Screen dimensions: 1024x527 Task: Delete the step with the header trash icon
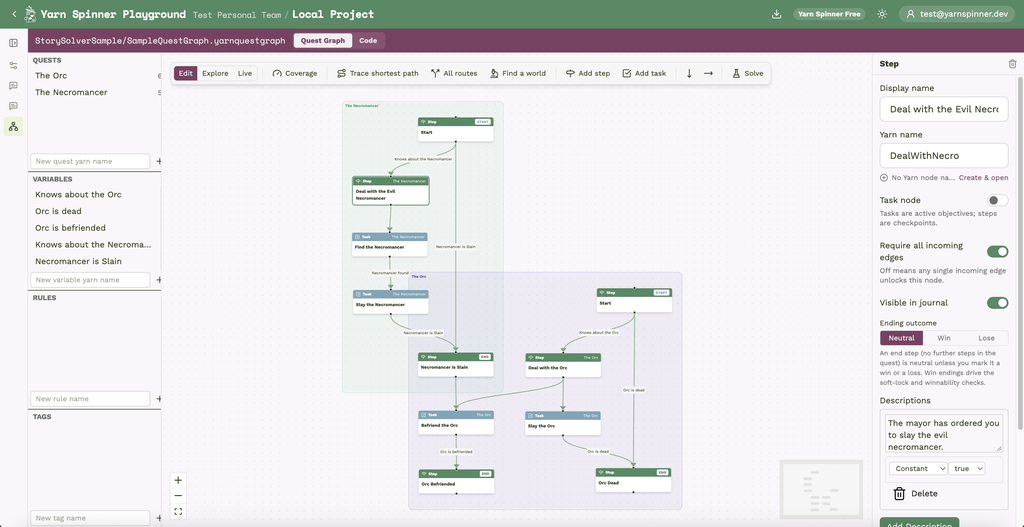click(x=1012, y=63)
